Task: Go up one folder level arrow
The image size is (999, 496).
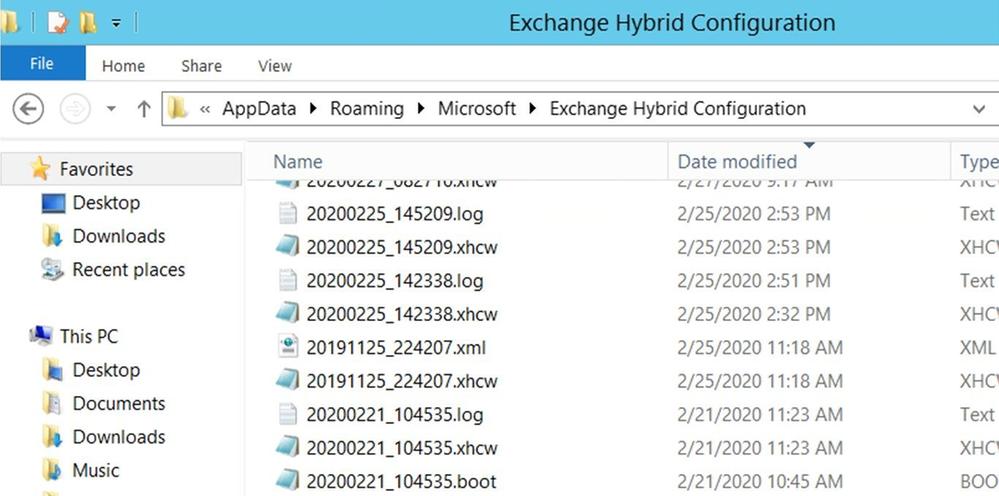Action: (144, 110)
